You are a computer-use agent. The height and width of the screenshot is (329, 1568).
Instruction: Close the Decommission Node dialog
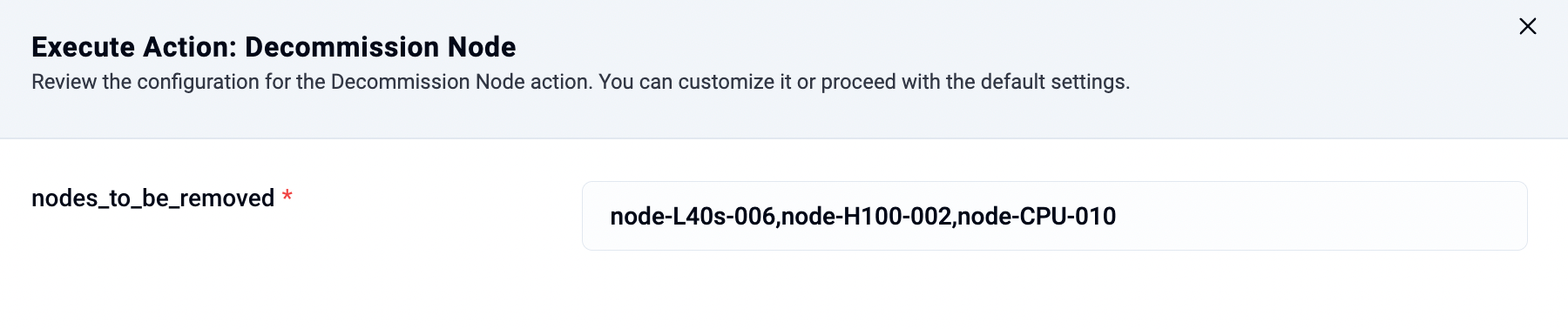click(x=1527, y=27)
